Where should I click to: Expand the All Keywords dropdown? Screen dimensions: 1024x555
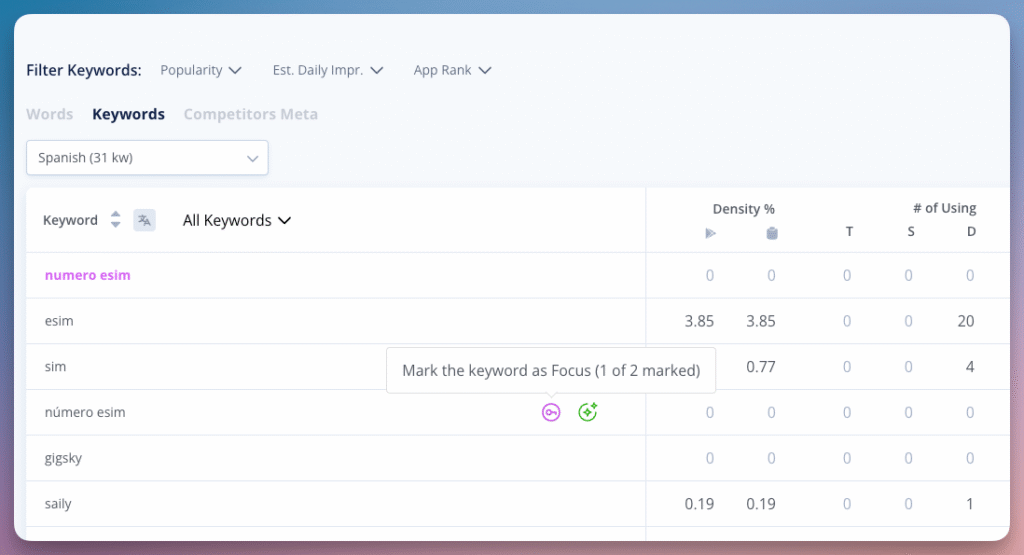click(237, 220)
